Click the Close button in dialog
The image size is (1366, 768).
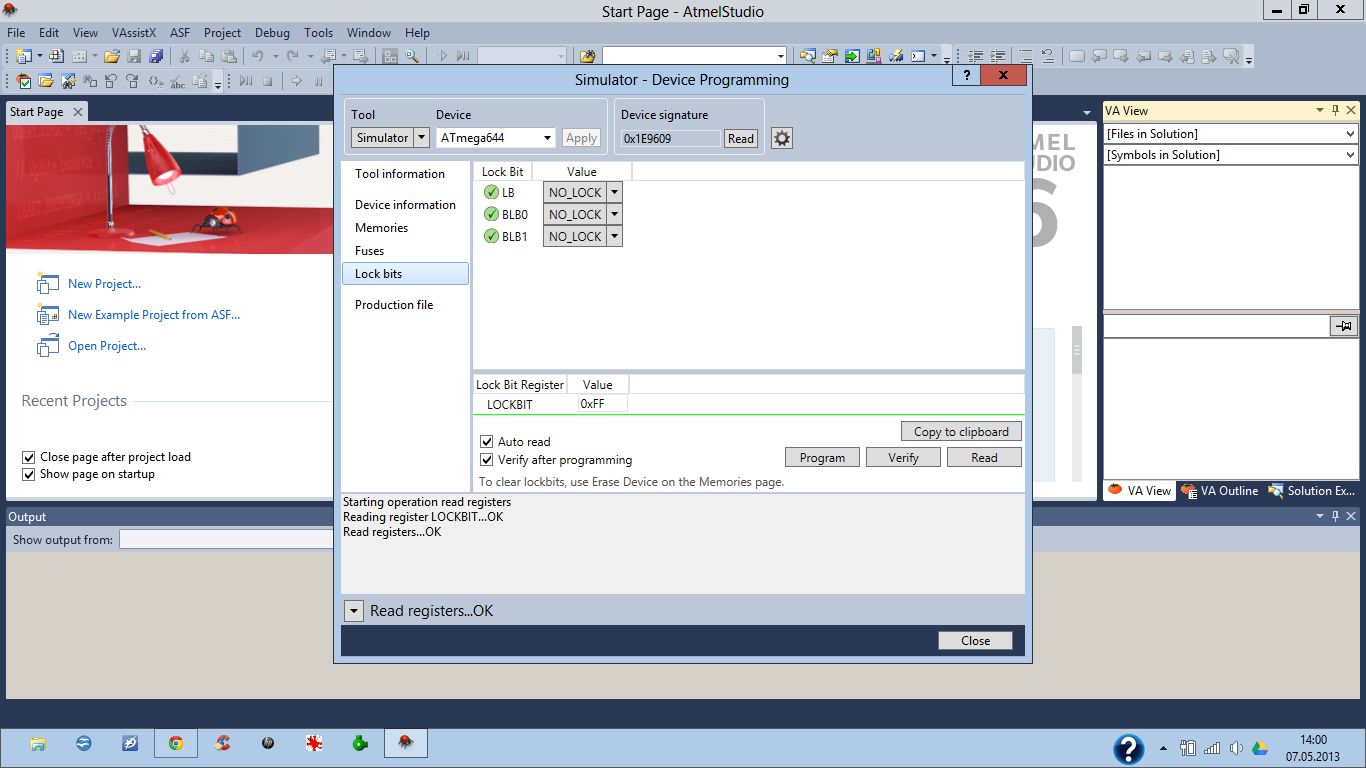[975, 641]
